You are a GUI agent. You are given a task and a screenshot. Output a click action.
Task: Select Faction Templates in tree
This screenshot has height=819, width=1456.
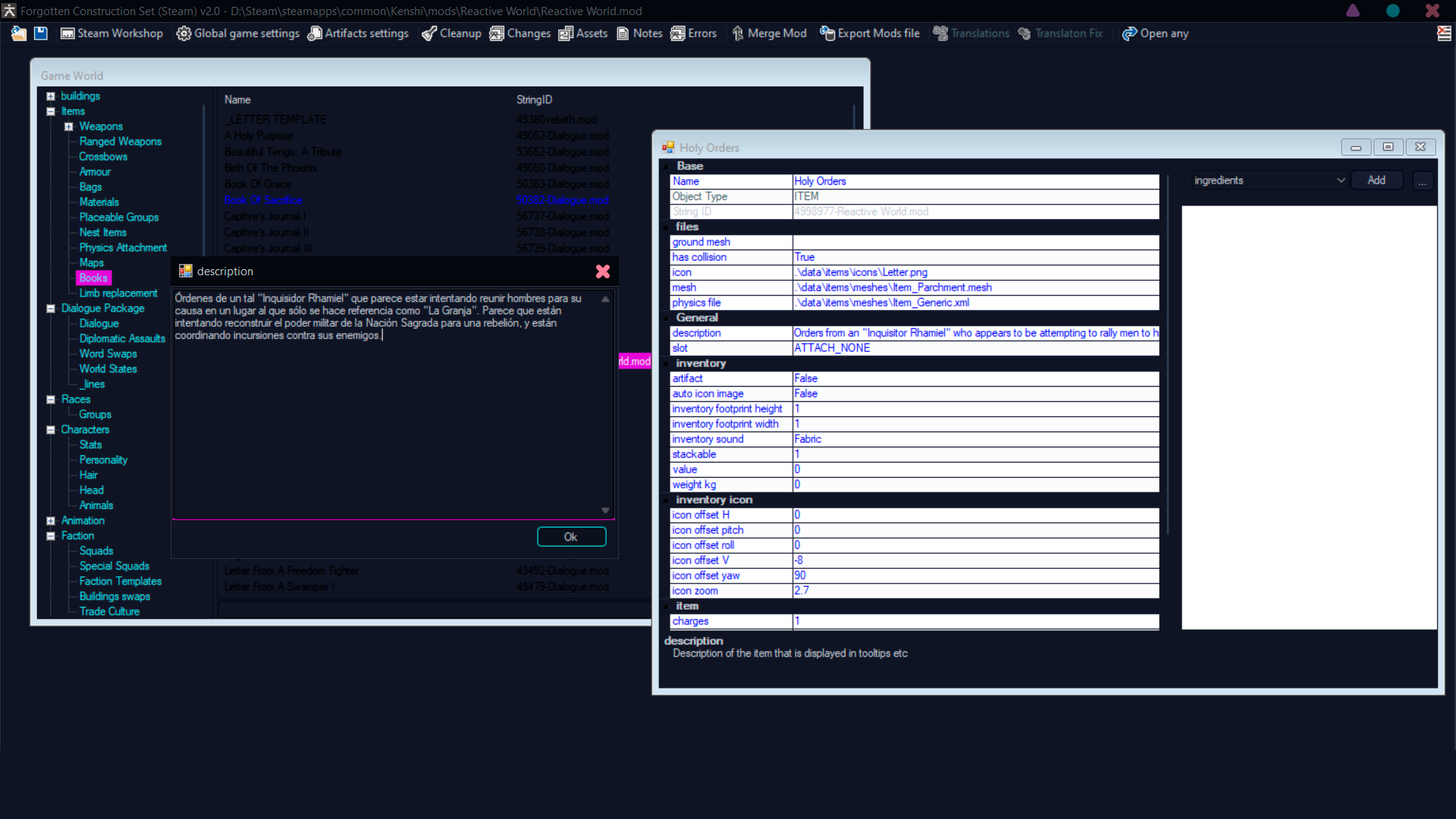coord(120,582)
